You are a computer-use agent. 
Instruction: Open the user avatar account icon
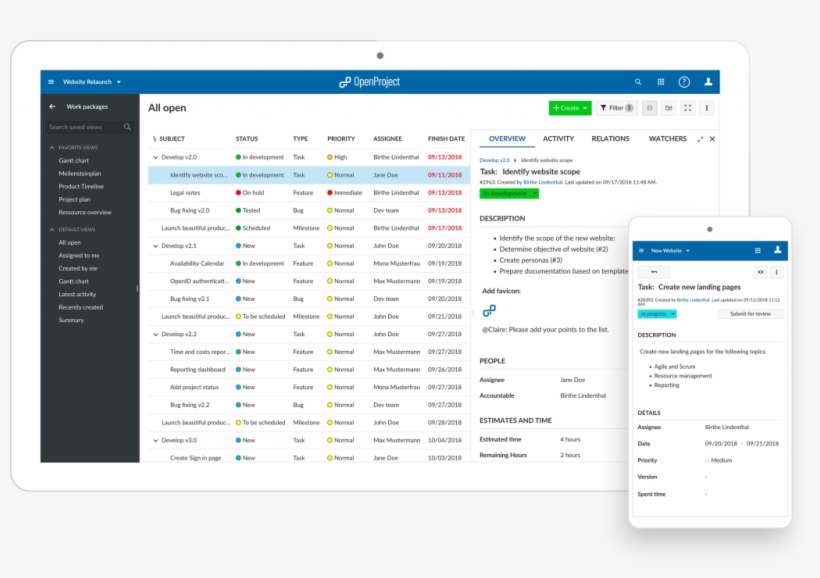pos(709,83)
